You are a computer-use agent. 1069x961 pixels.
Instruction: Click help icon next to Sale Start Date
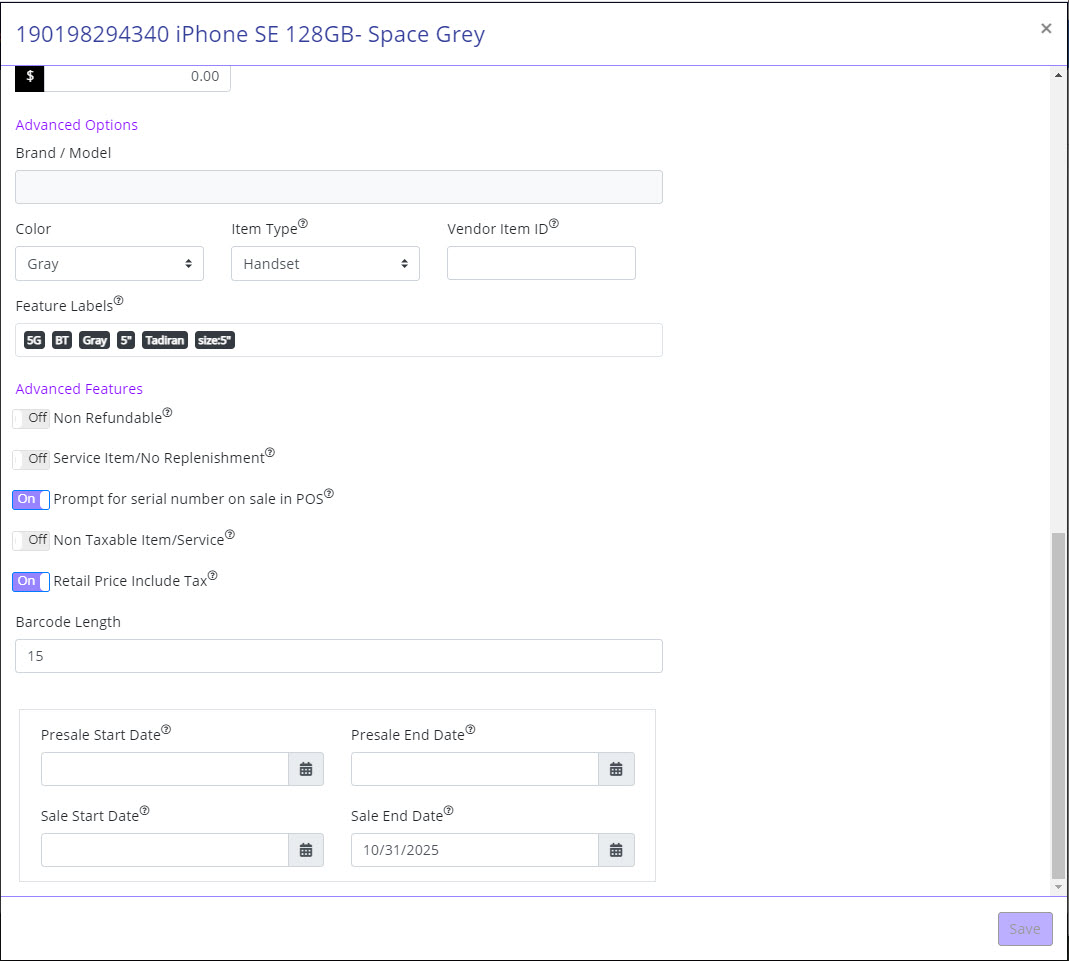coord(145,811)
